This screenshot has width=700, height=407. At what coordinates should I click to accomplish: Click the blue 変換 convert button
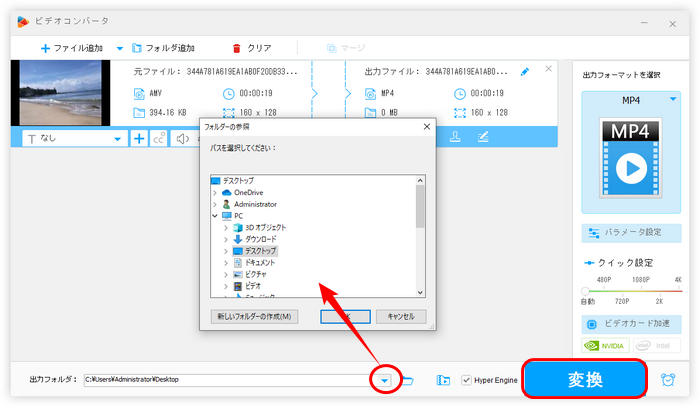pos(585,379)
